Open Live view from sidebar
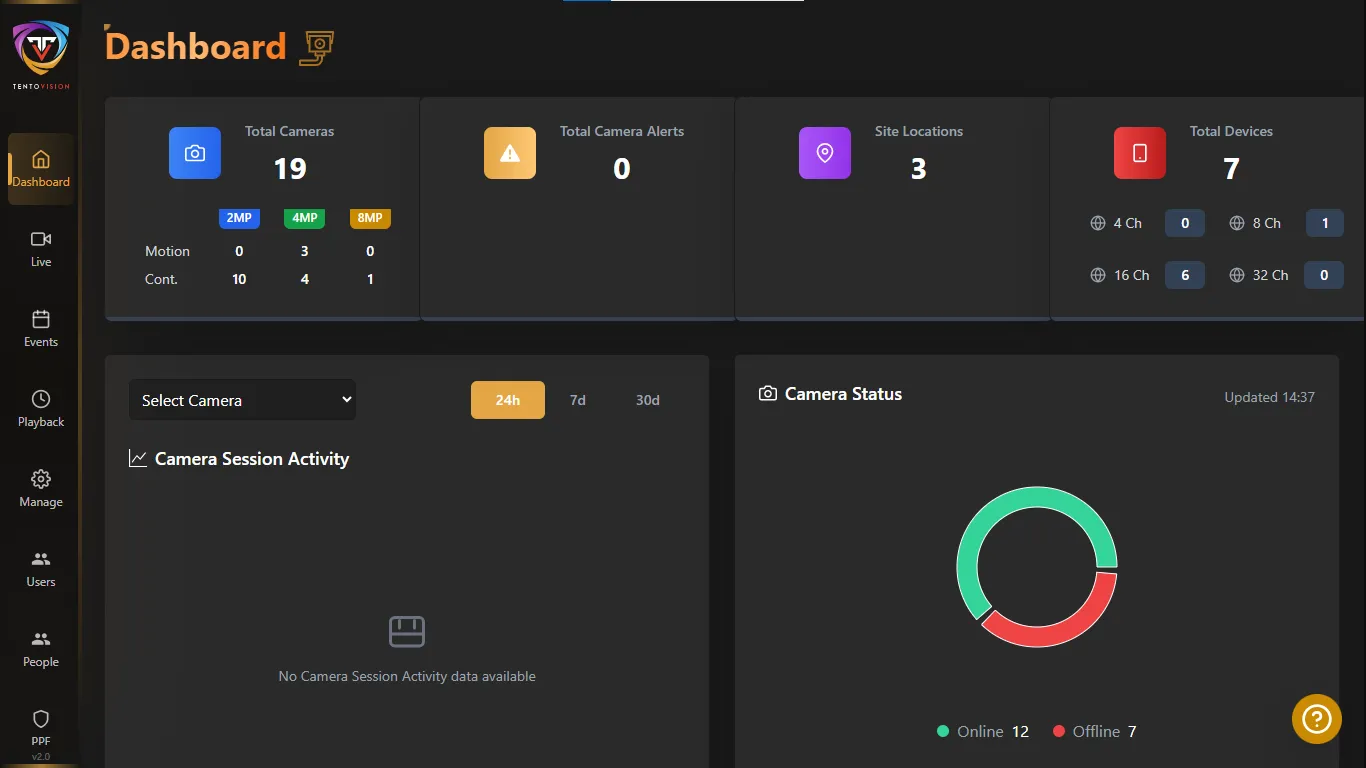The image size is (1366, 768). (41, 248)
